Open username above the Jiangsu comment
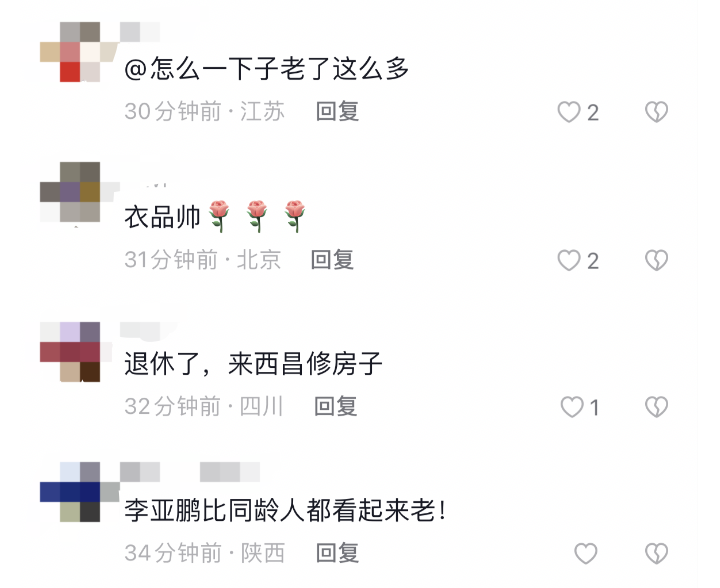This screenshot has height=588, width=720. pos(140,32)
